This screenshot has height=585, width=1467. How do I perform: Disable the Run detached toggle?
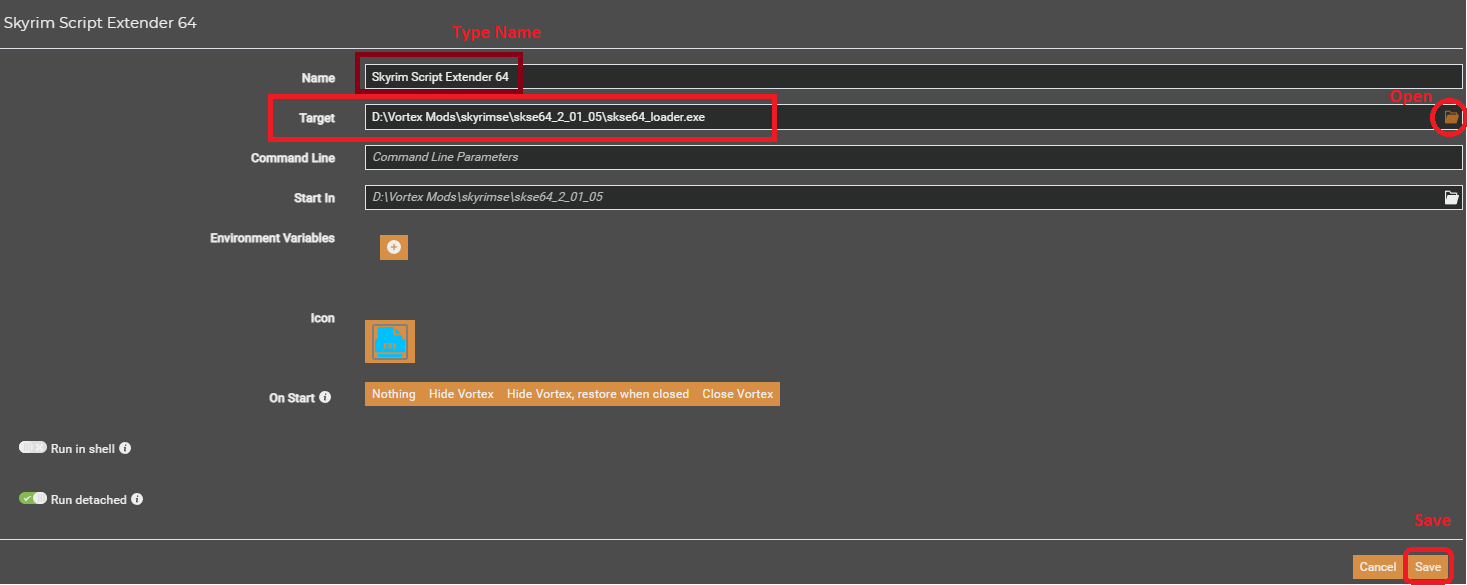[x=33, y=498]
